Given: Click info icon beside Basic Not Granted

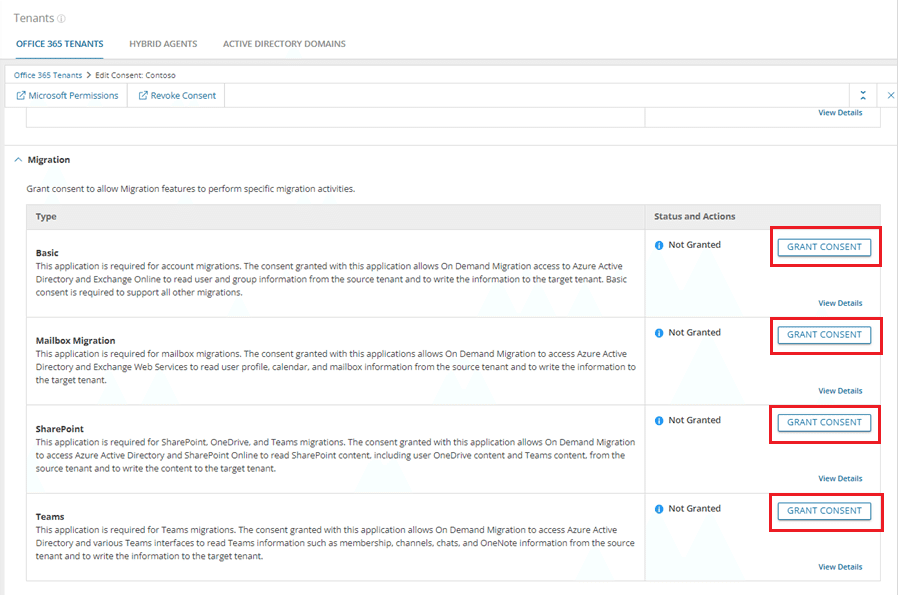Looking at the screenshot, I should pyautogui.click(x=659, y=245).
